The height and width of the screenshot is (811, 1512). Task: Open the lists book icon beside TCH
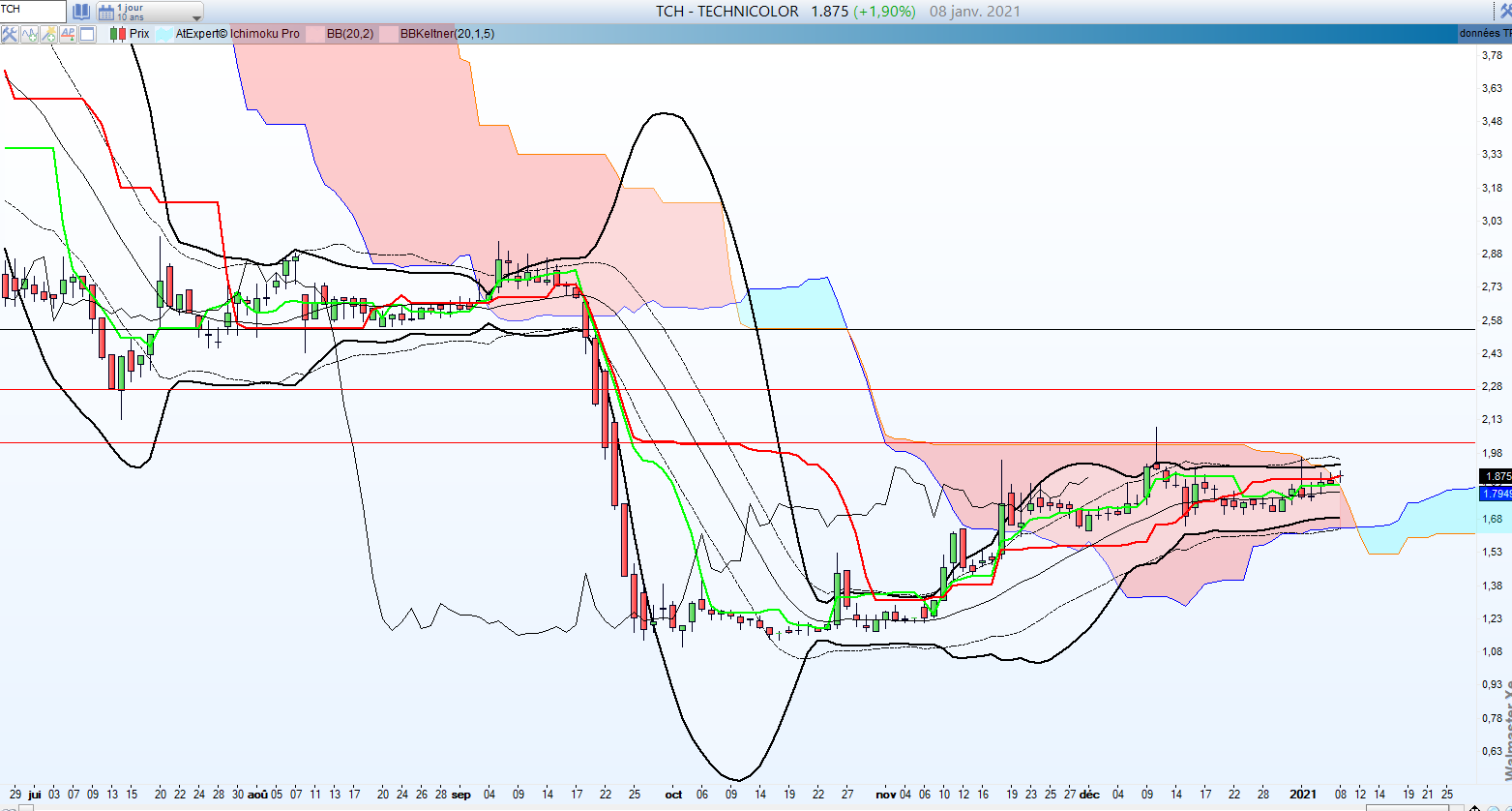tap(80, 12)
